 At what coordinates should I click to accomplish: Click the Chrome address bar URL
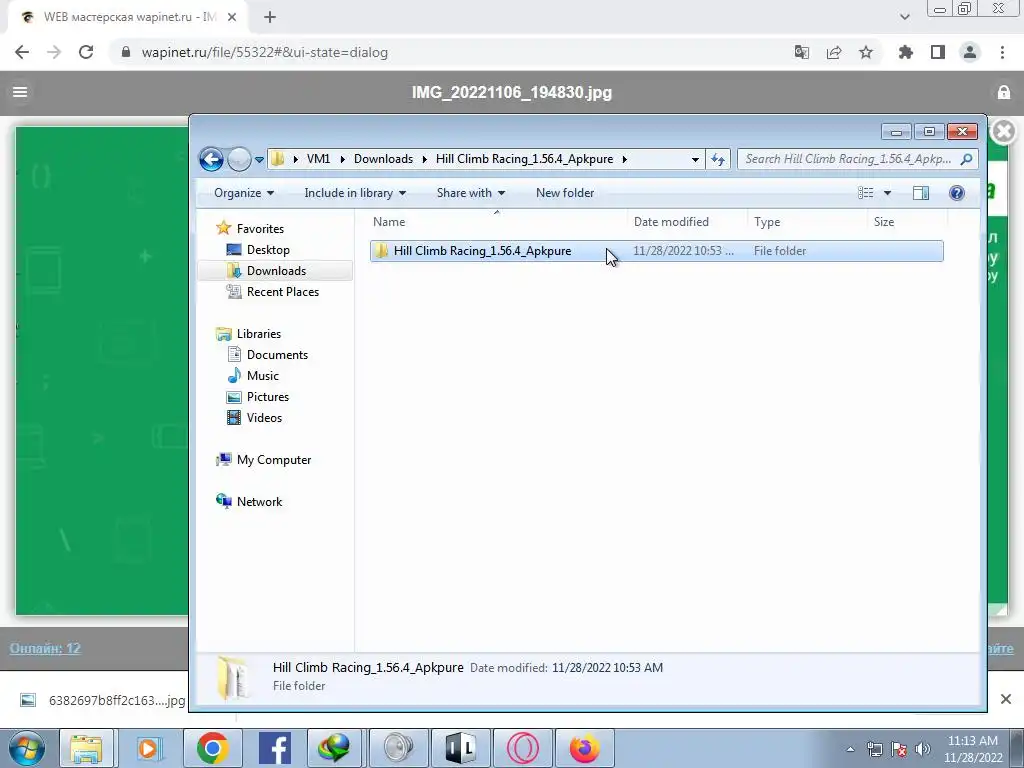(x=264, y=52)
